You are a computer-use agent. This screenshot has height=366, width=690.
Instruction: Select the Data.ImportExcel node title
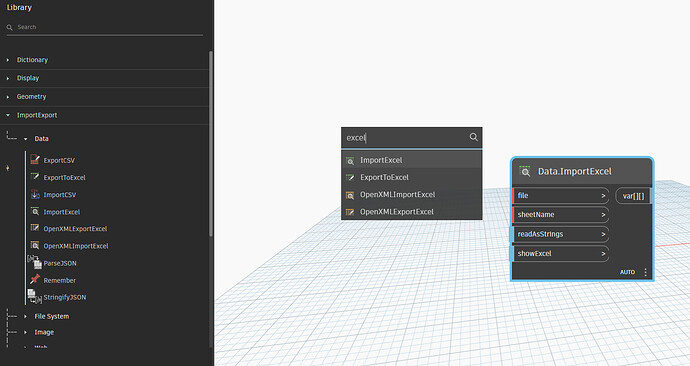click(x=575, y=171)
